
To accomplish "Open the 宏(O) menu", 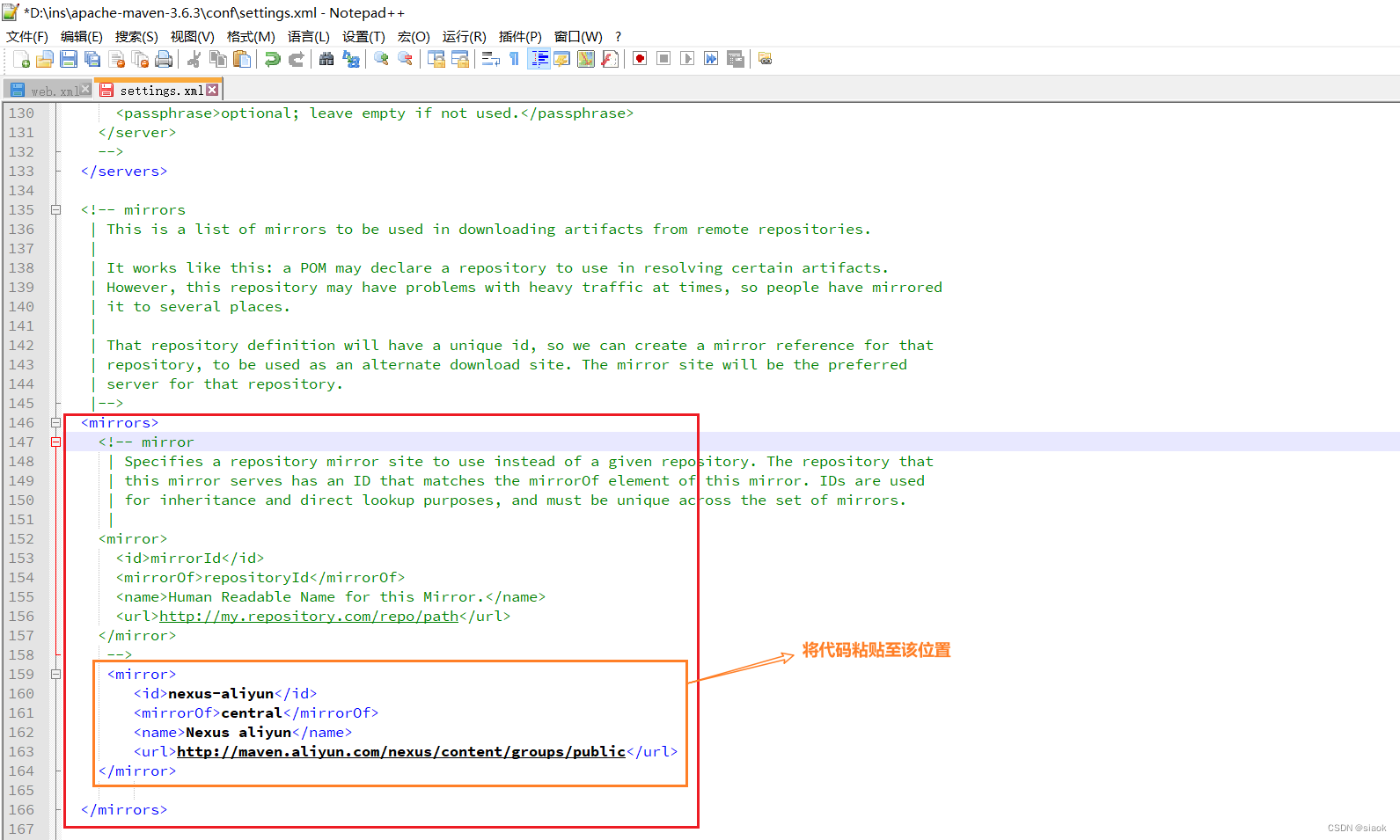I will pyautogui.click(x=414, y=36).
